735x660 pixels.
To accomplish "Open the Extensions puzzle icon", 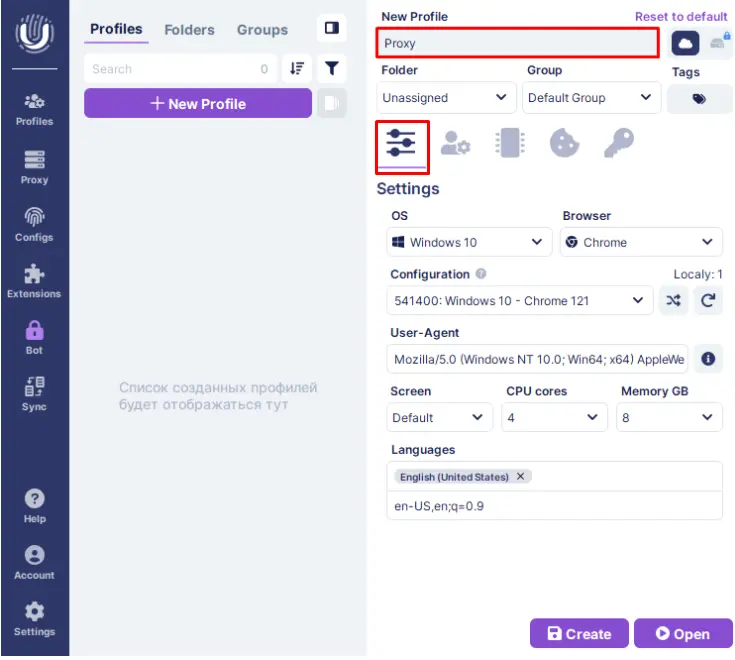I will 34,281.
